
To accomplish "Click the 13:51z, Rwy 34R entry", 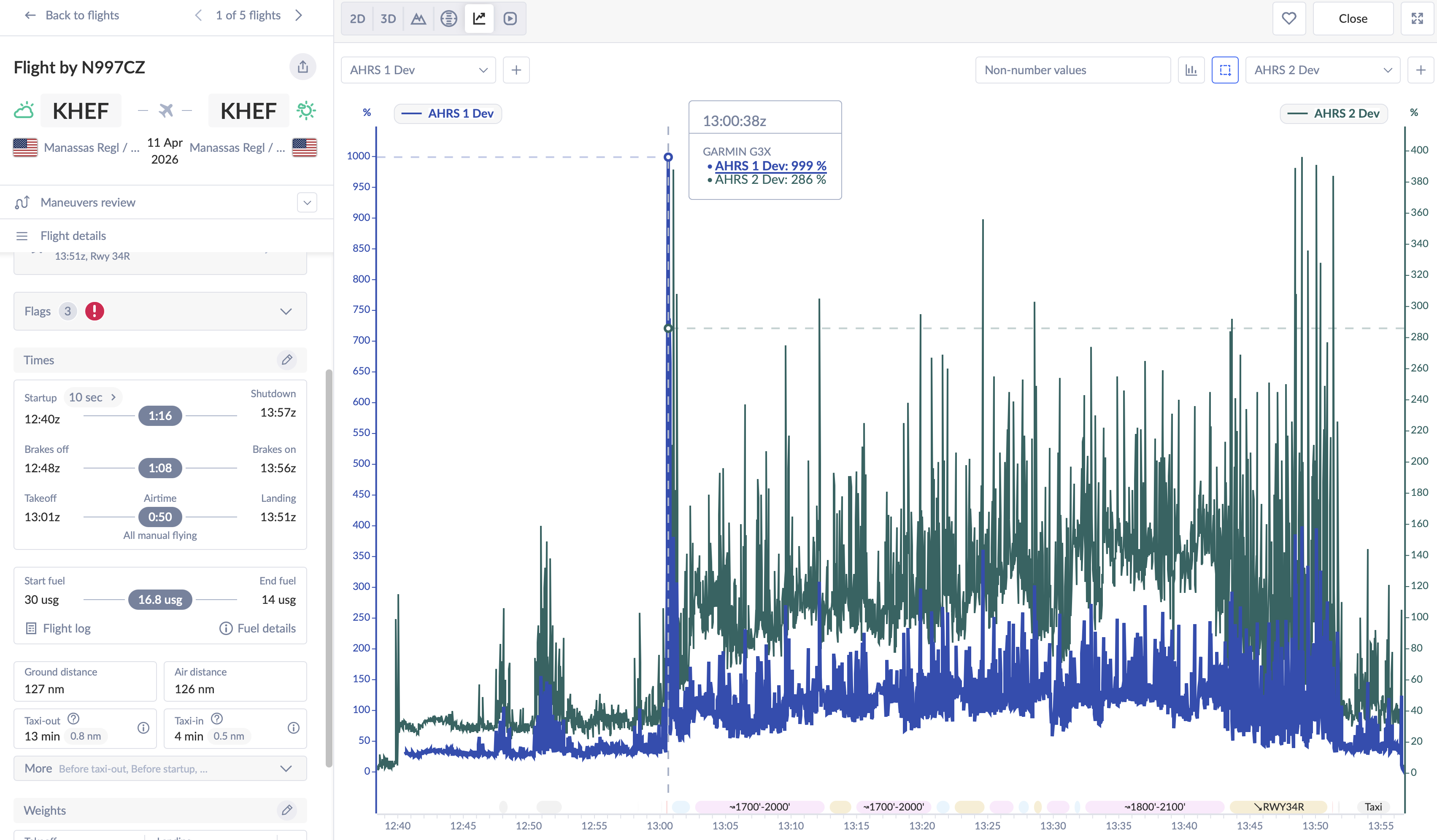I will (x=92, y=256).
